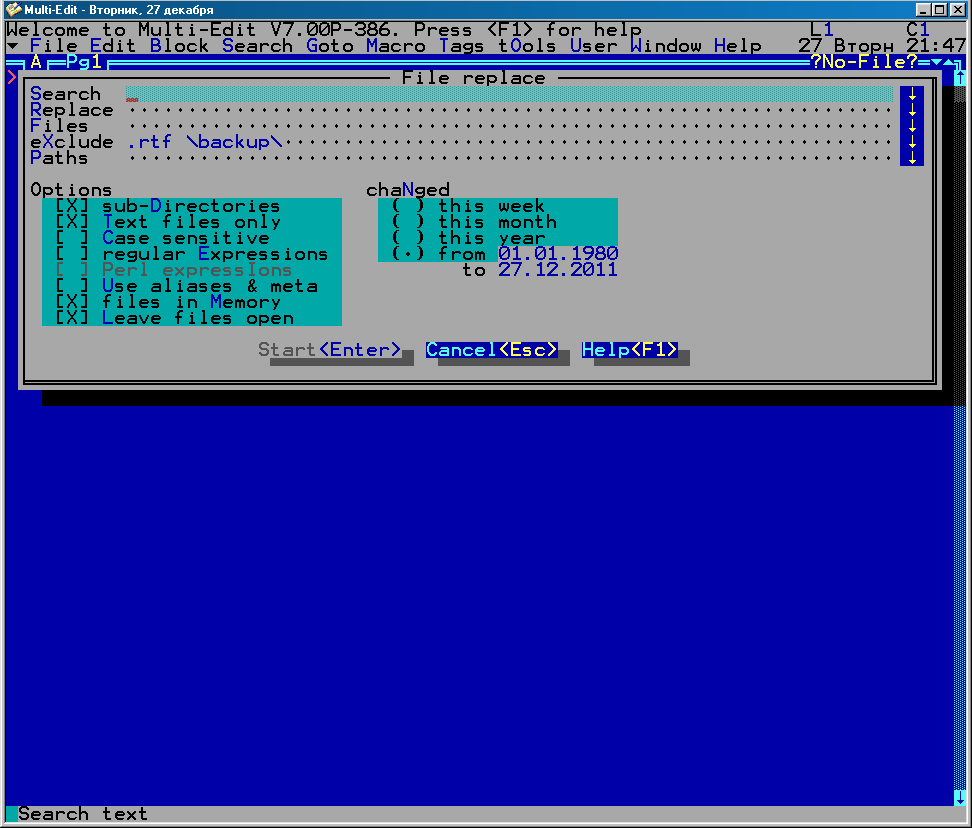Click the to date 27.12.2011 field
This screenshot has height=828, width=972.
[x=558, y=270]
